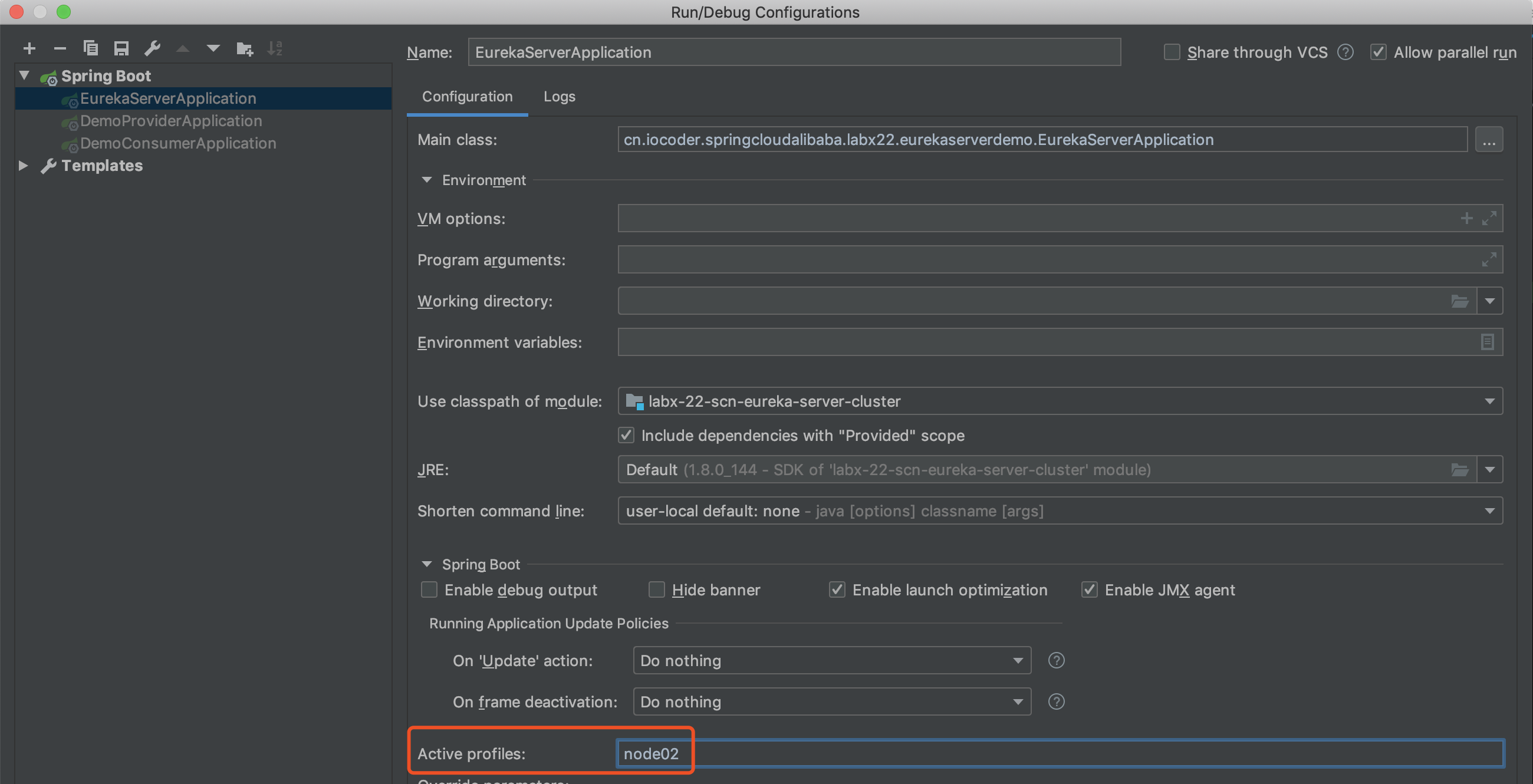1533x784 pixels.
Task: Disable the Enable JMX agent option
Action: pyautogui.click(x=1089, y=589)
